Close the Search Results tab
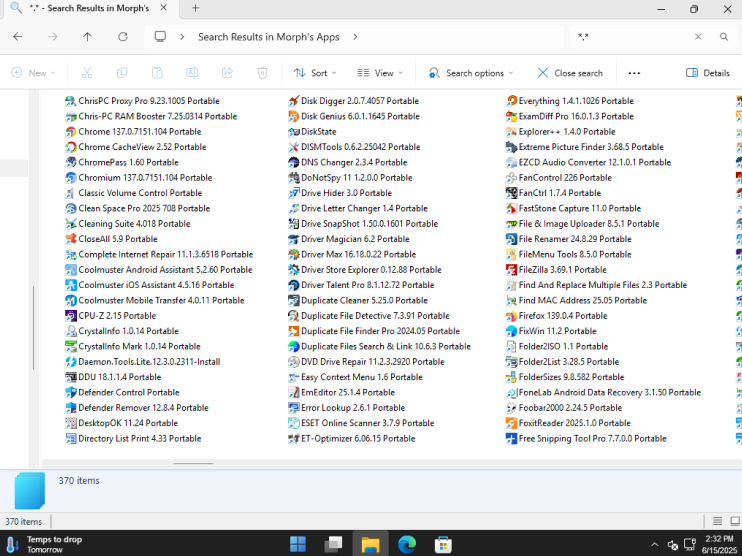The height and width of the screenshot is (556, 742). point(163,8)
